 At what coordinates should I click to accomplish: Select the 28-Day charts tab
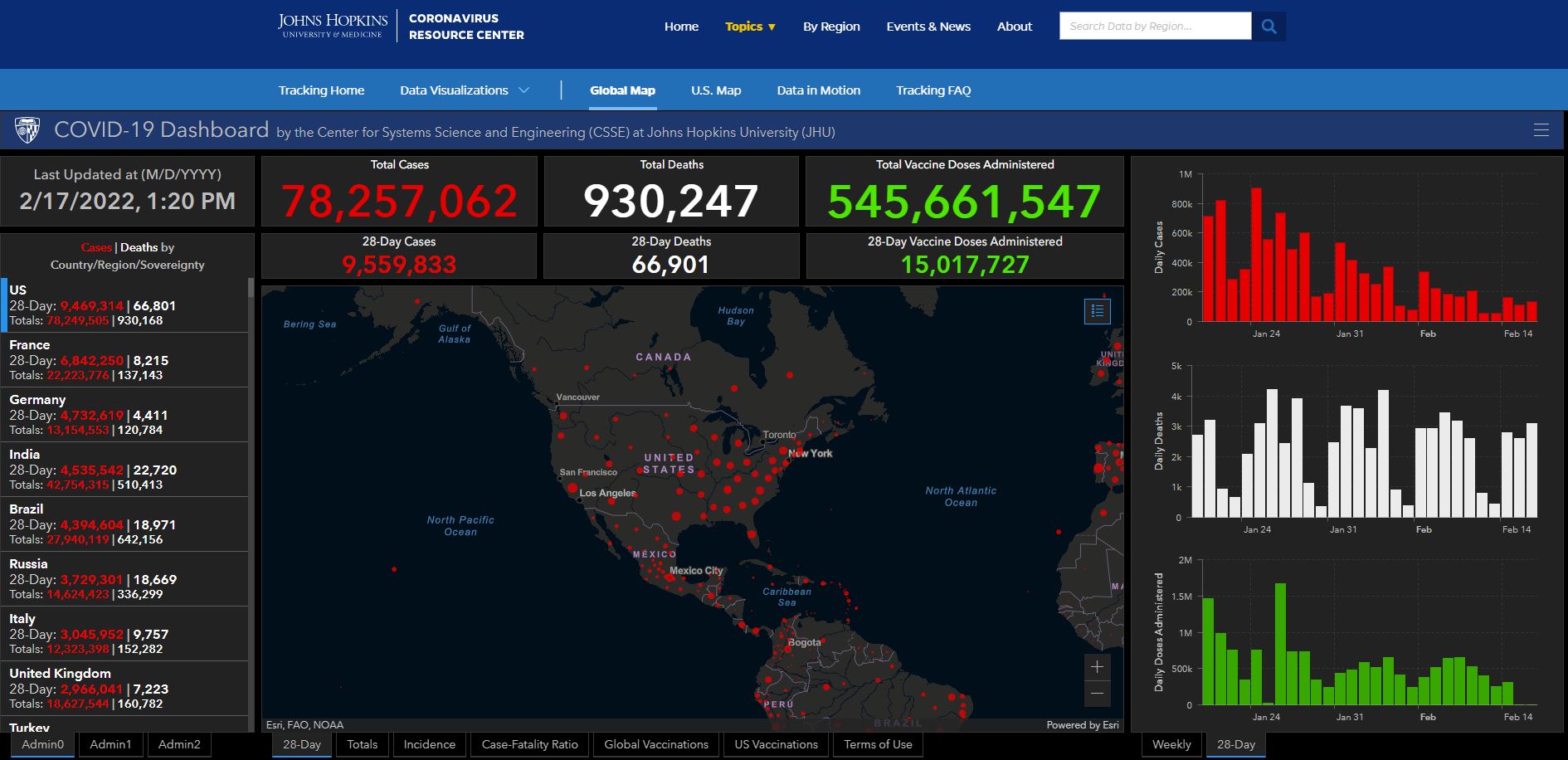point(1236,744)
